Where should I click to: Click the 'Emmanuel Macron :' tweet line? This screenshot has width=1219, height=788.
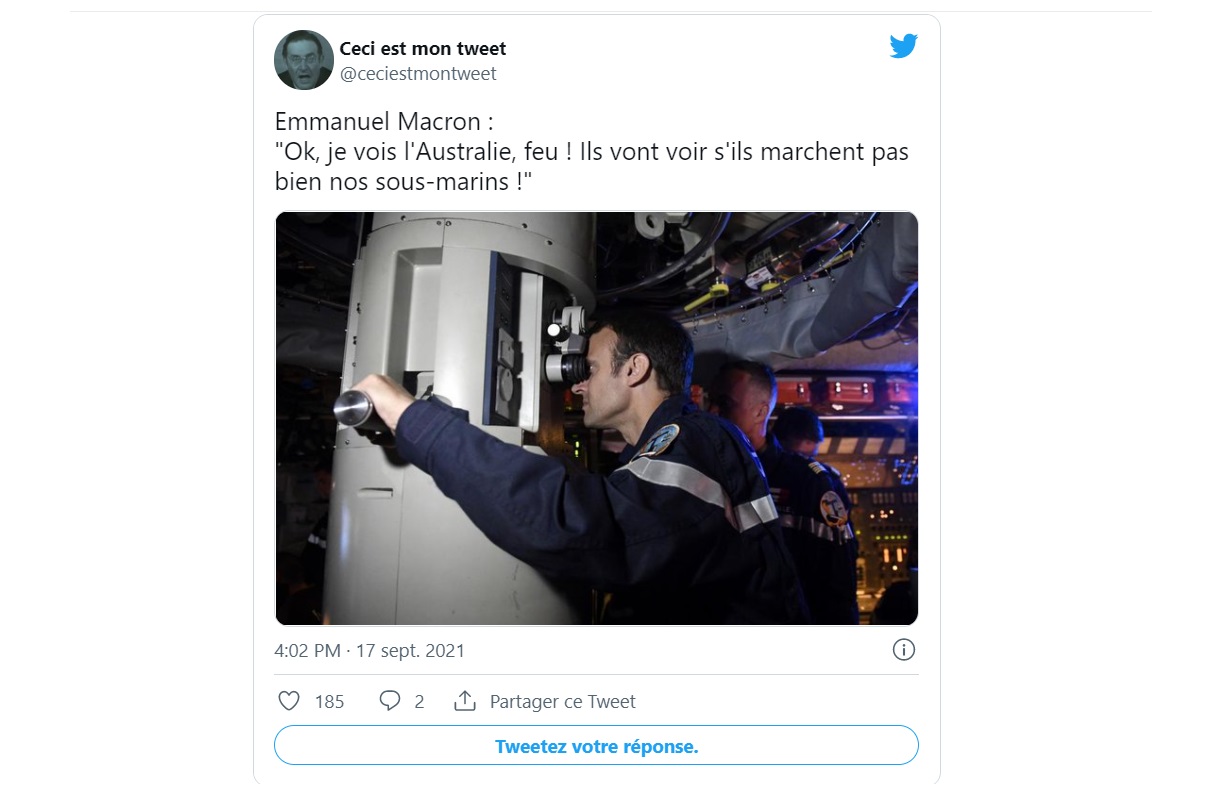(x=384, y=123)
